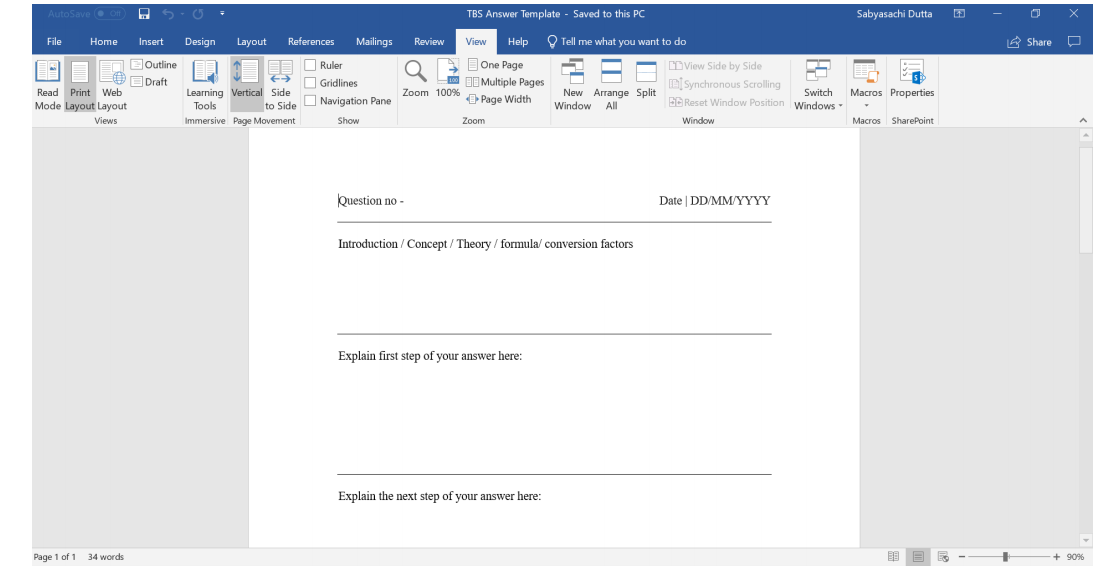
Task: Click 'Explain the next step of your answer here:'
Action: pos(439,496)
